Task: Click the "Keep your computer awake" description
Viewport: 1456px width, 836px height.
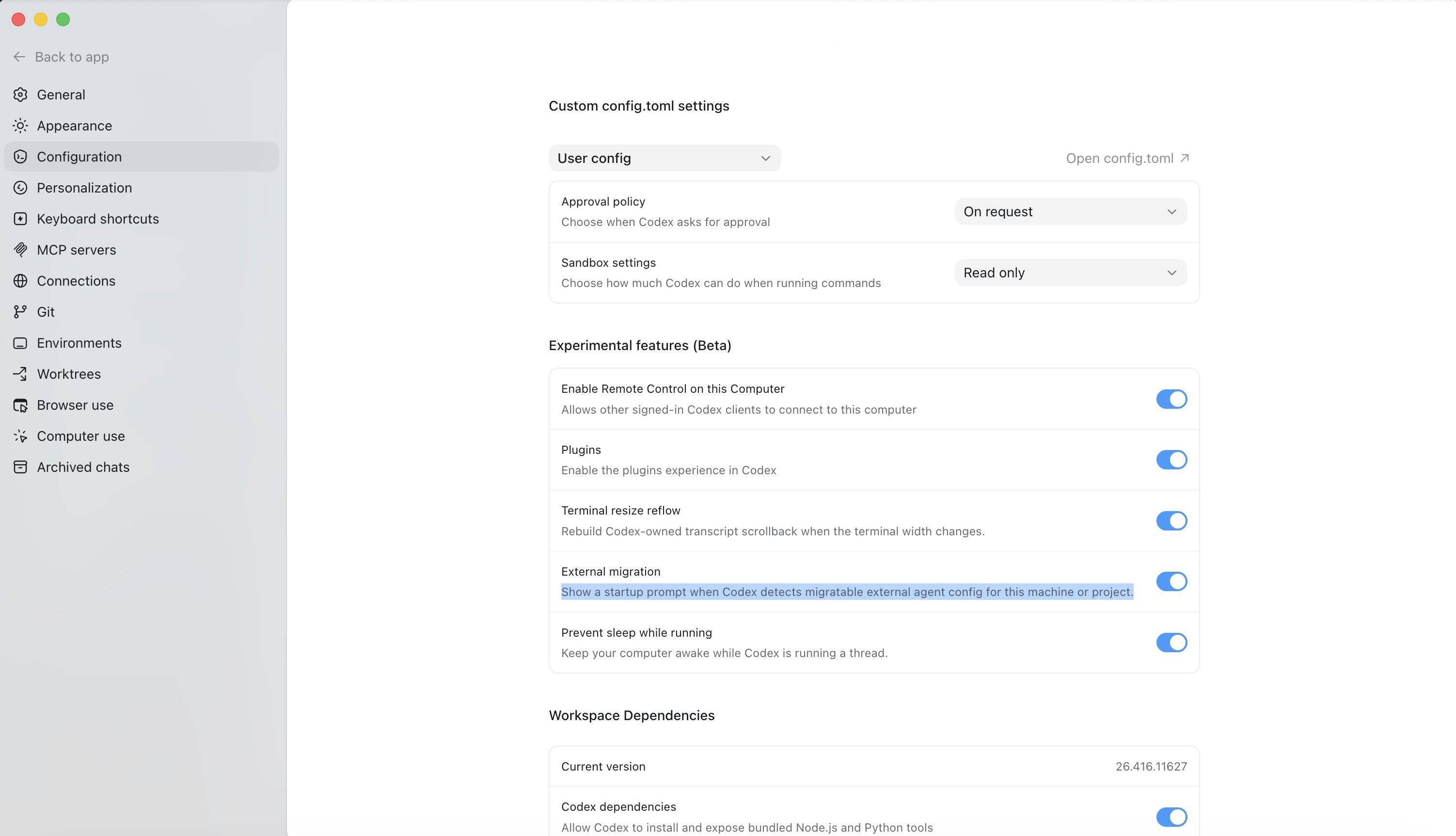Action: click(724, 653)
